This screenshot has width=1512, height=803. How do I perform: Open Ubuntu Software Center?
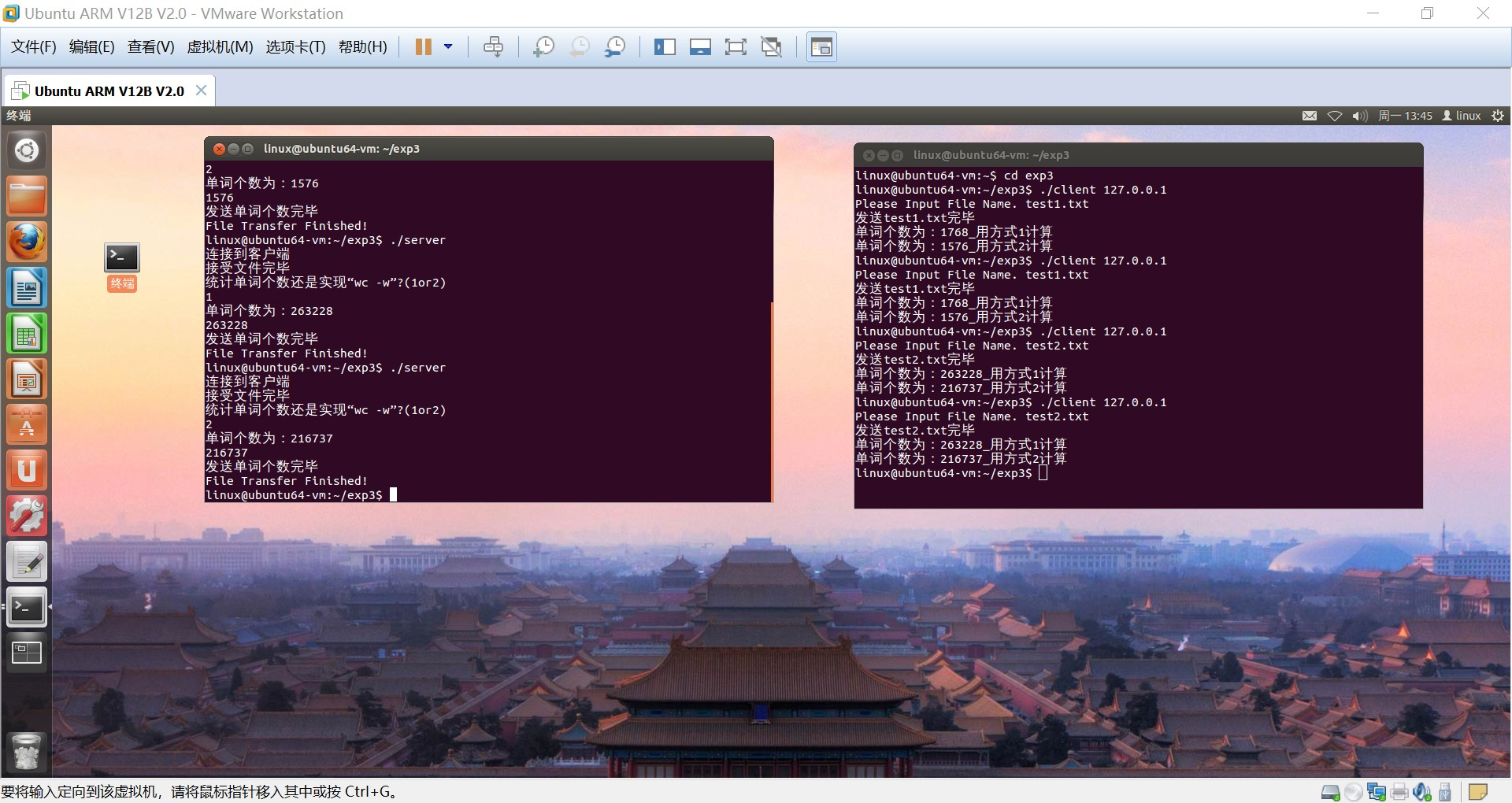(x=27, y=424)
